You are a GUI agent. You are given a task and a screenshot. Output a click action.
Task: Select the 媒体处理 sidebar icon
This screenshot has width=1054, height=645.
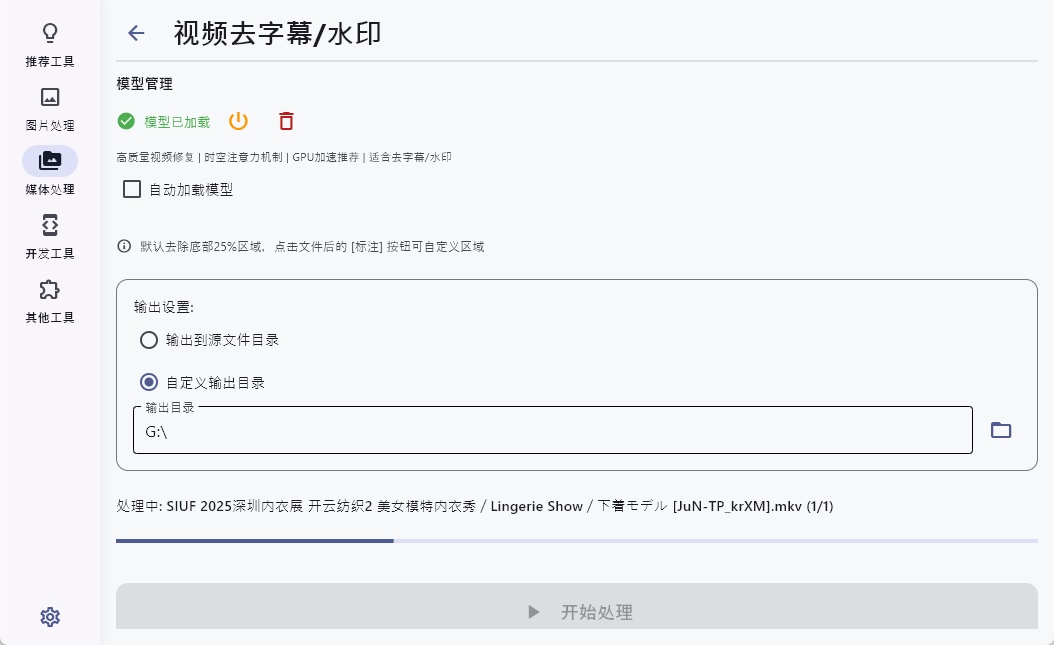(50, 172)
